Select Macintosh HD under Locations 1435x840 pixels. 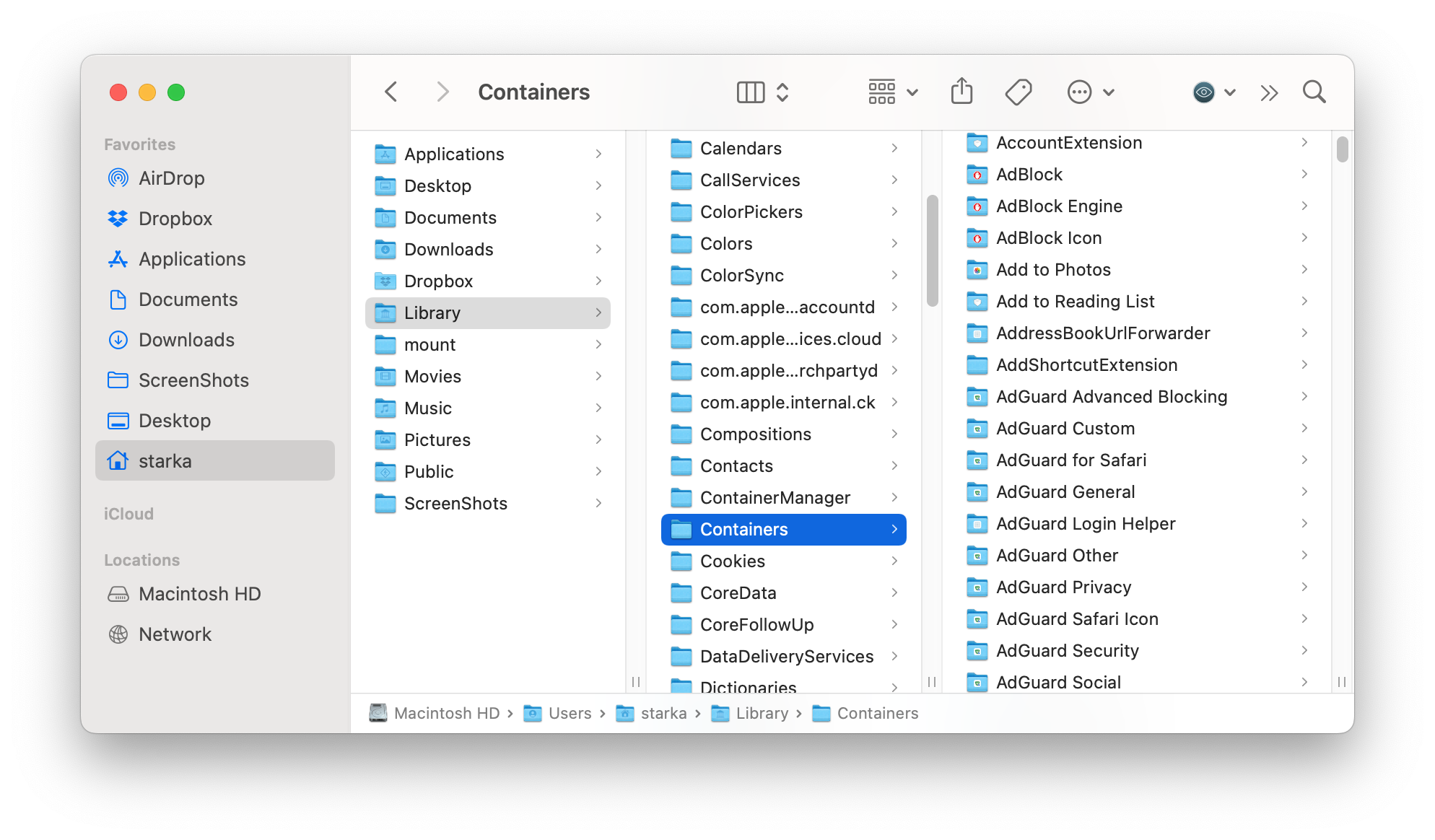coord(214,594)
